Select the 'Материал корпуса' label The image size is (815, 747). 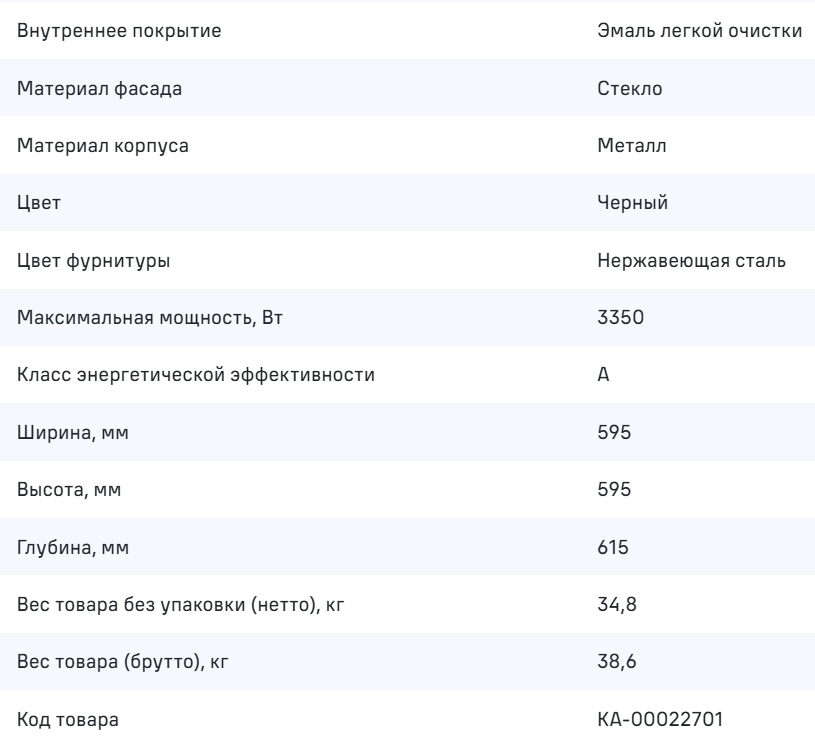(x=104, y=146)
